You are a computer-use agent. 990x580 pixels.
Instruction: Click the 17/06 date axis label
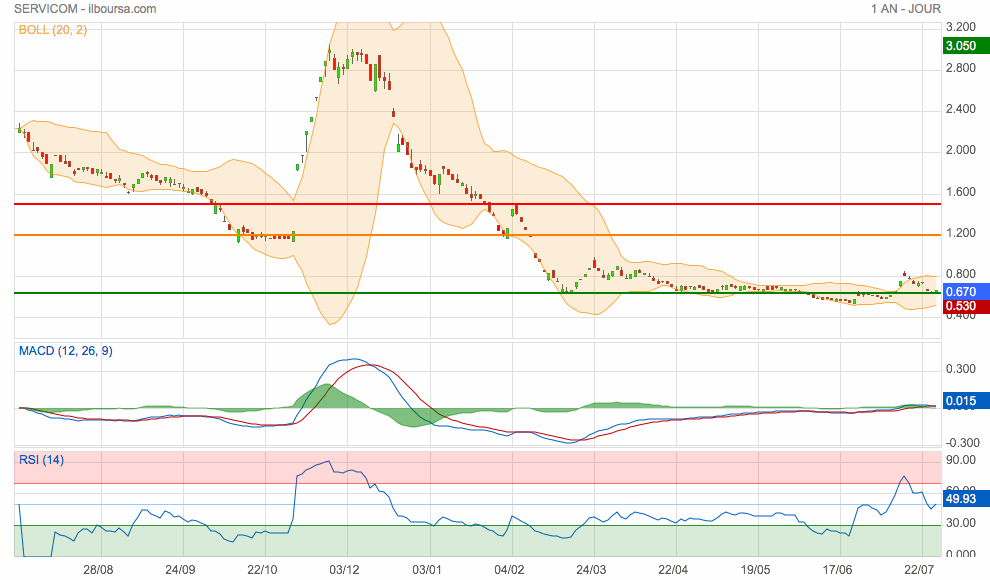837,570
